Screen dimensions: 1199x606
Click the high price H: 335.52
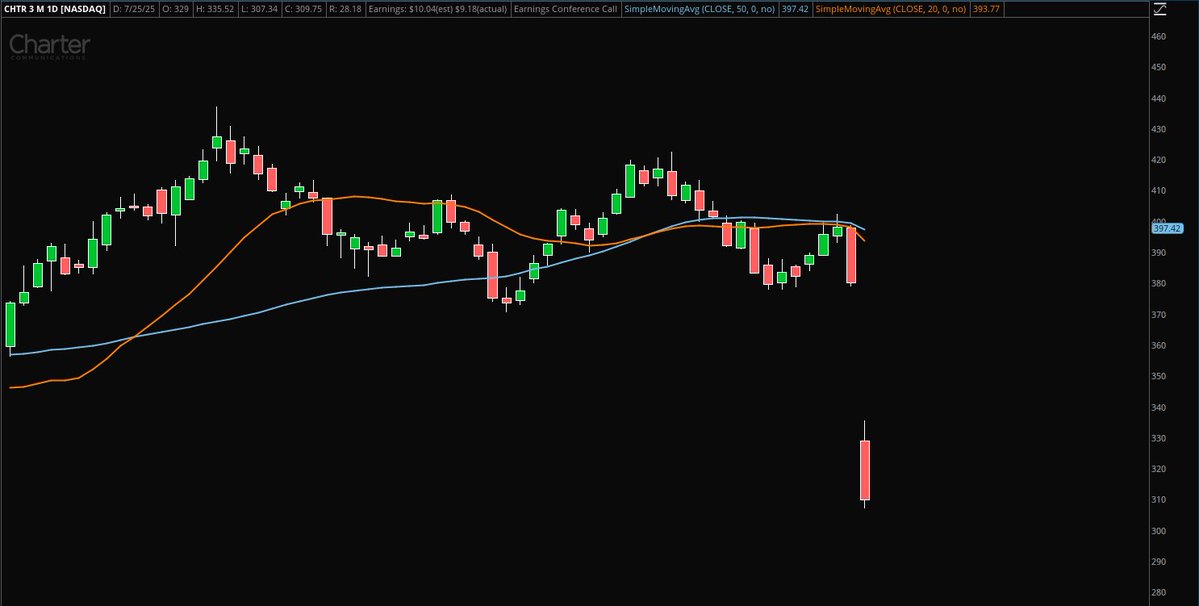[x=215, y=9]
